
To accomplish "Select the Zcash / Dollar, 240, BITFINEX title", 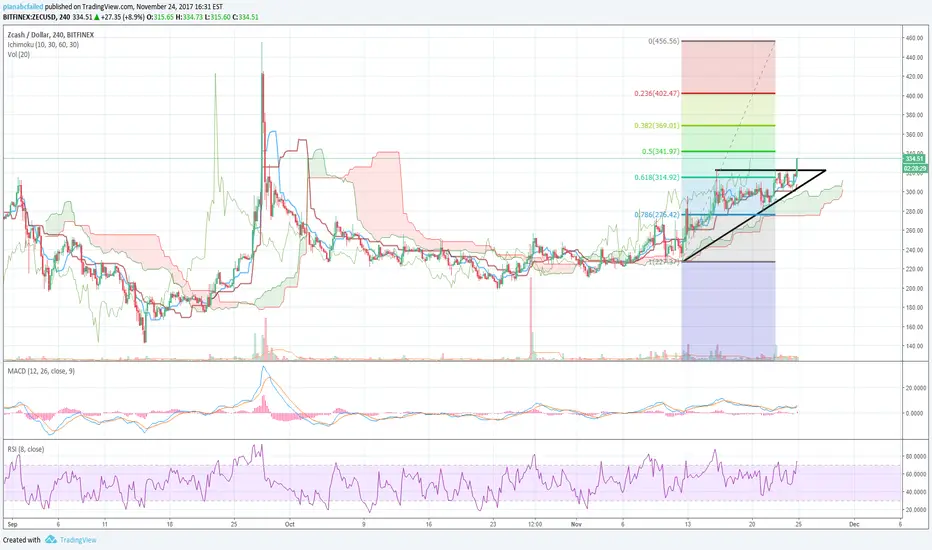I will [51, 34].
